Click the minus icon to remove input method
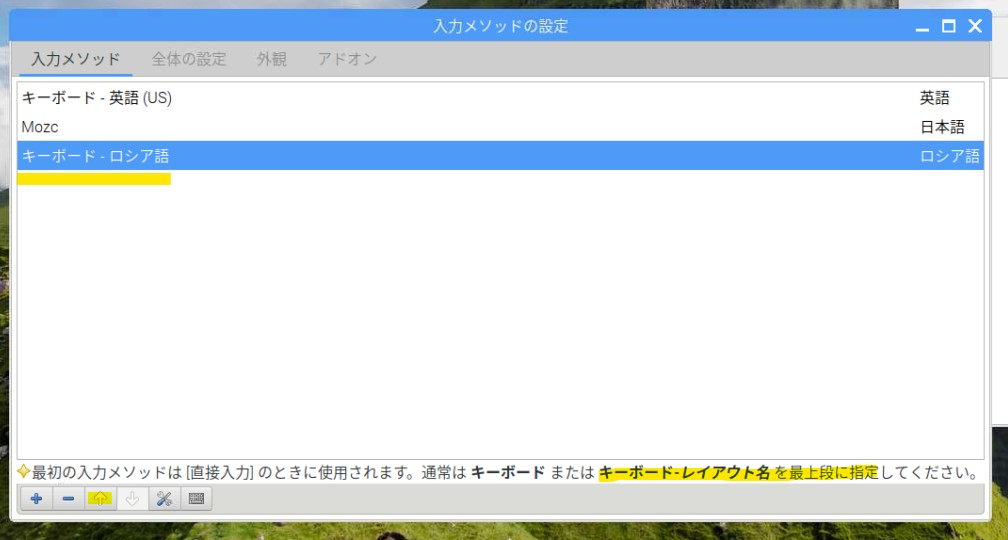The height and width of the screenshot is (540, 1008). pyautogui.click(x=68, y=499)
